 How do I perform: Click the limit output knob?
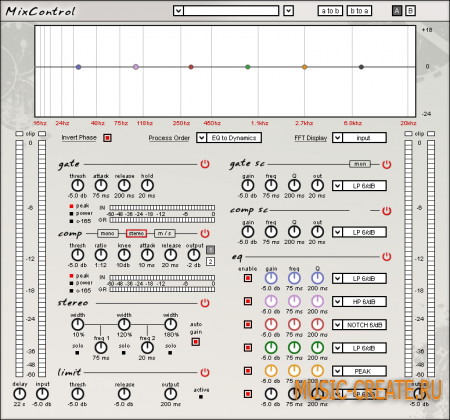[170, 394]
